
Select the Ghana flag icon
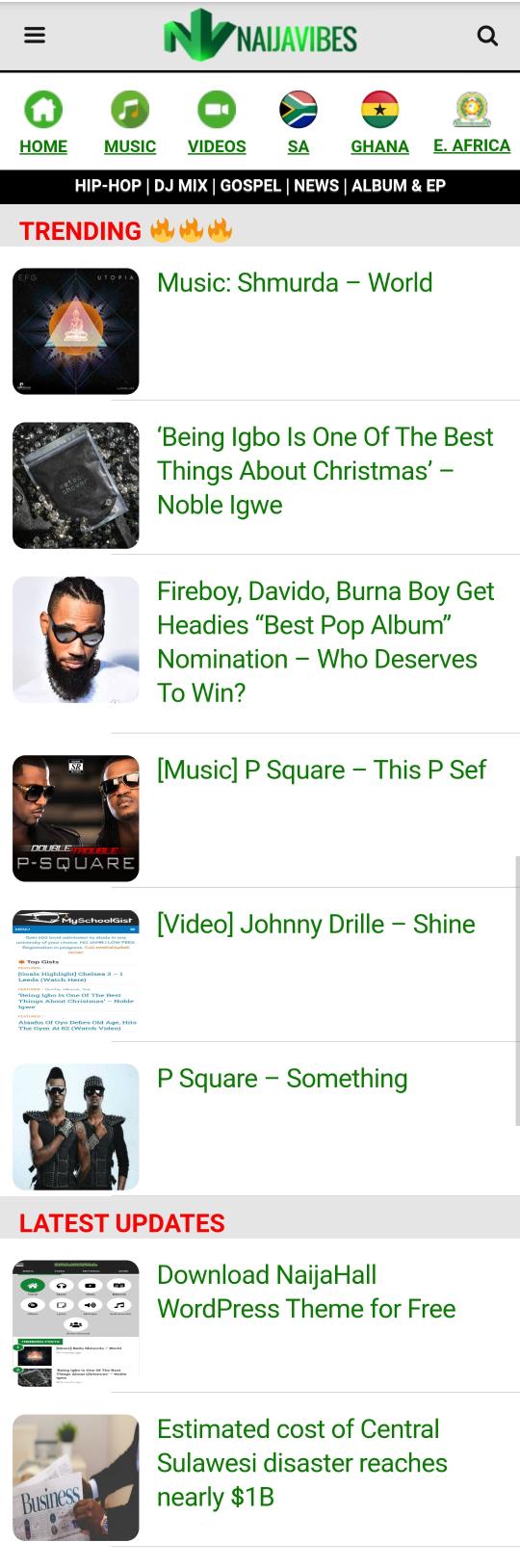click(x=380, y=109)
